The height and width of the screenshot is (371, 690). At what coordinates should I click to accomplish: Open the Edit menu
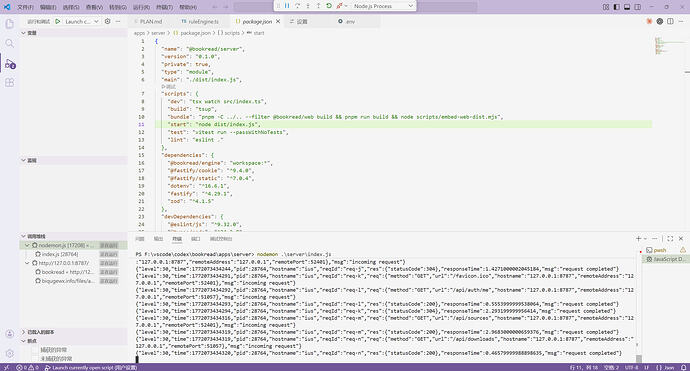pos(48,7)
